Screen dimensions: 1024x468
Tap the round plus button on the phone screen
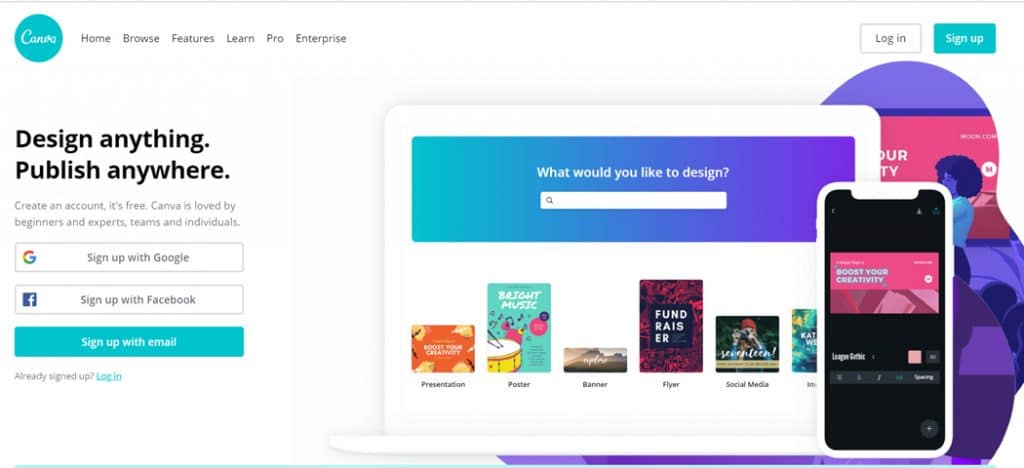(x=929, y=429)
